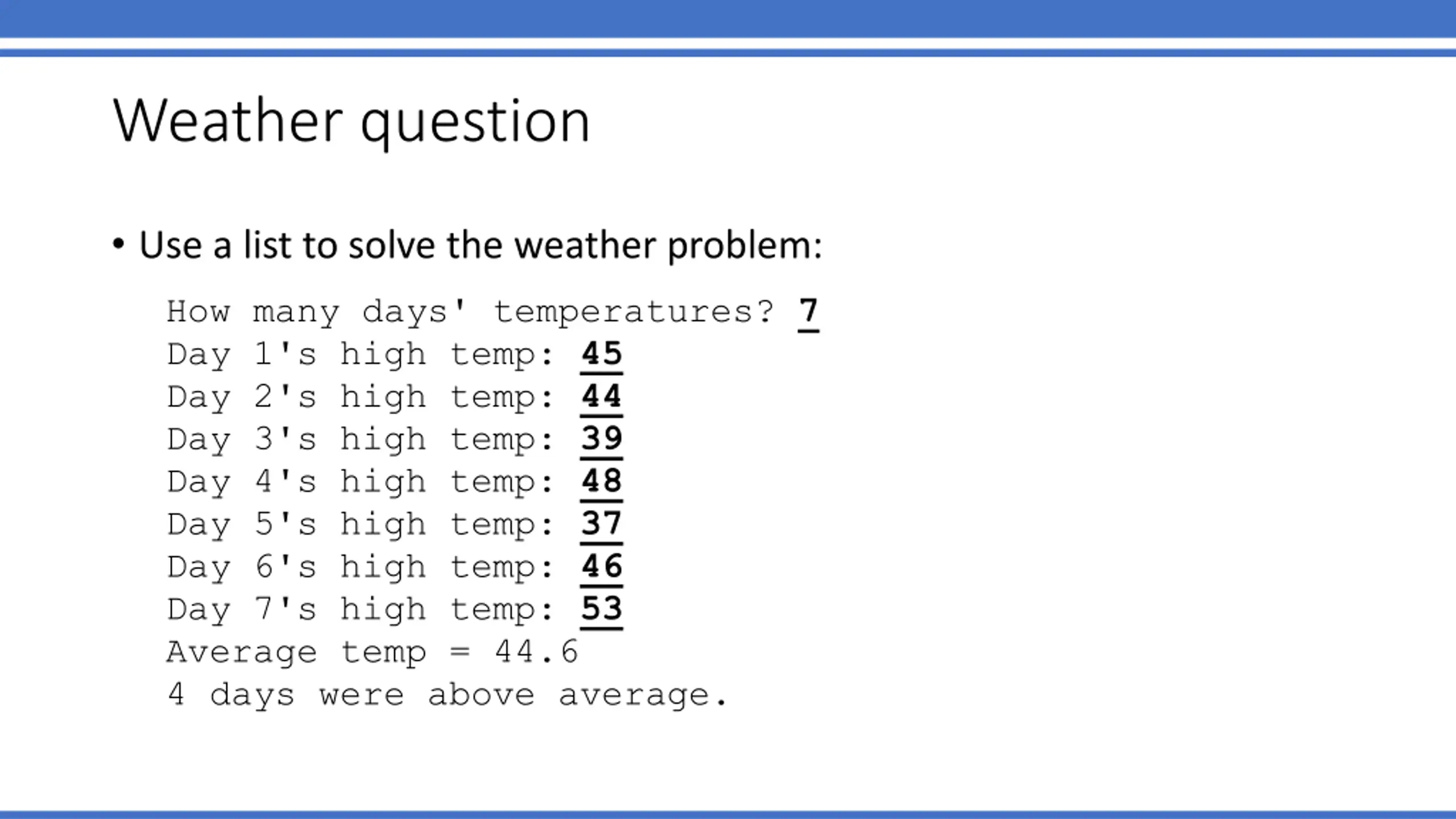
Task: Click the blue footer bar
Action: tap(728, 814)
